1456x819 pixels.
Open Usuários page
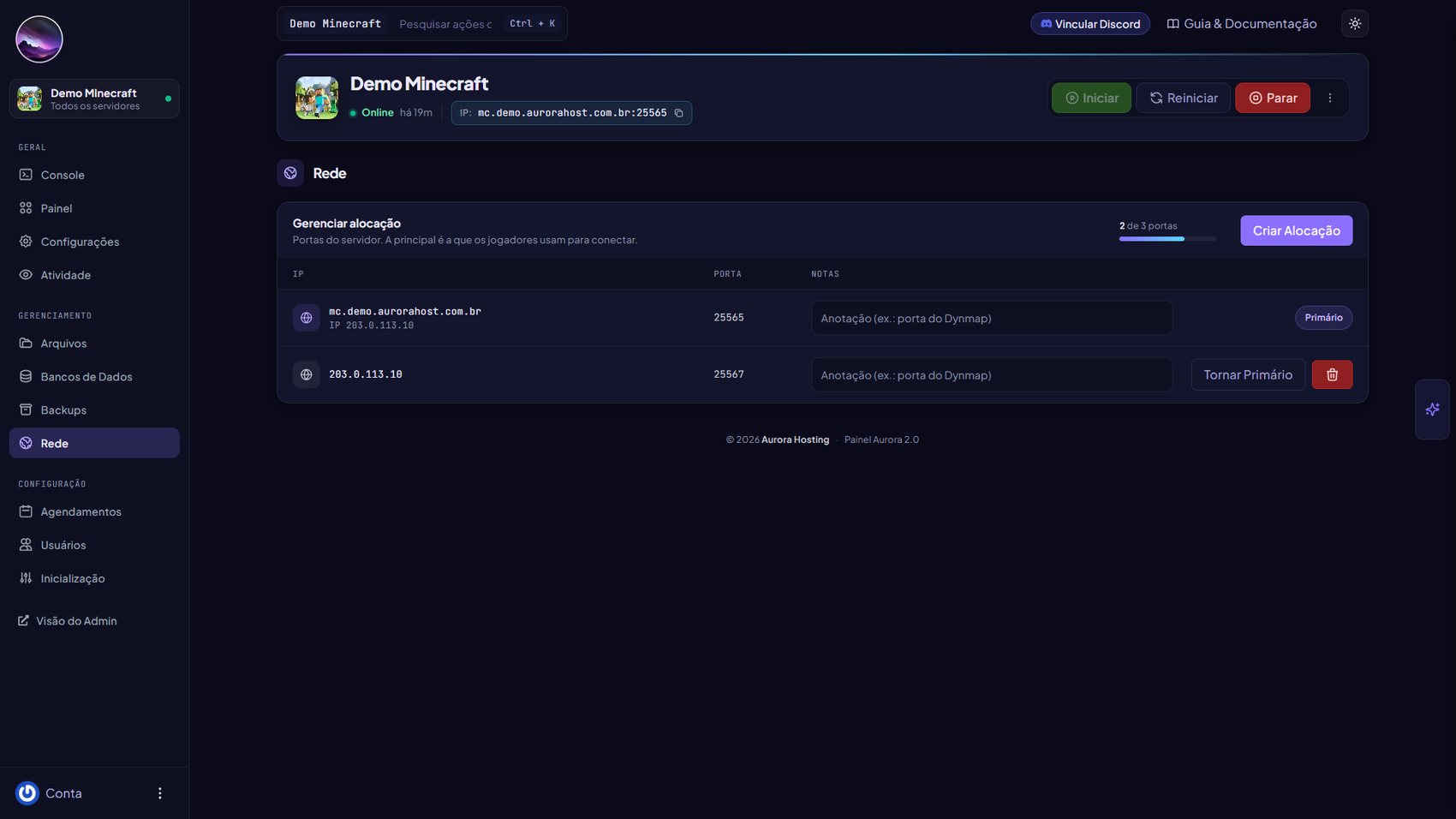94,545
